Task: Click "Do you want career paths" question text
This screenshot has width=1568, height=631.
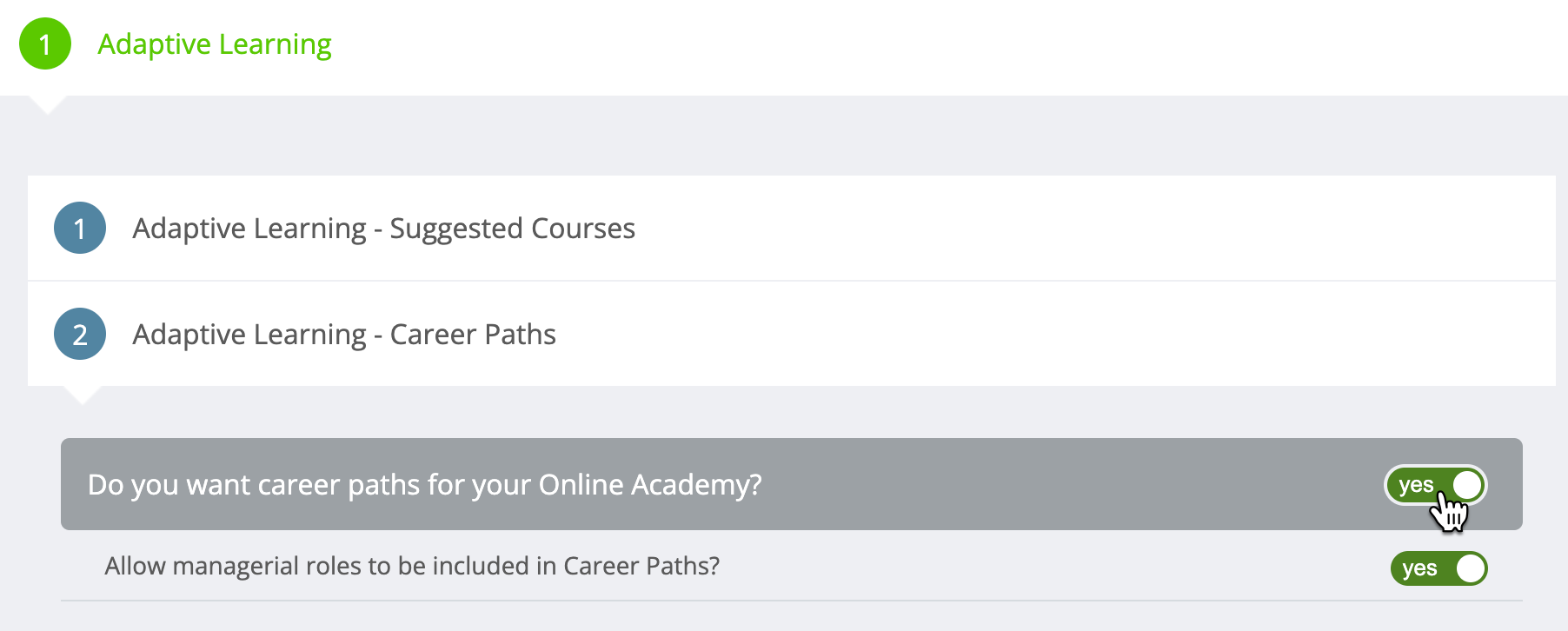Action: (x=425, y=484)
